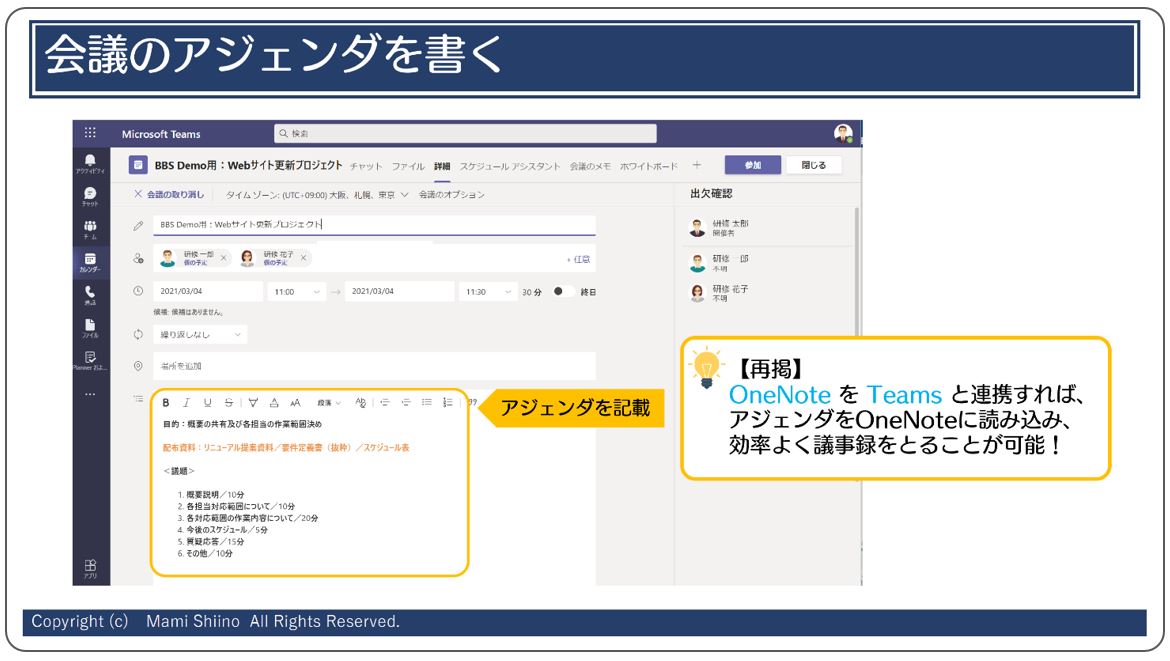Viewport: 1170px width, 661px height.
Task: Select 研修 花子 in the attendance list
Action: pyautogui.click(x=769, y=292)
